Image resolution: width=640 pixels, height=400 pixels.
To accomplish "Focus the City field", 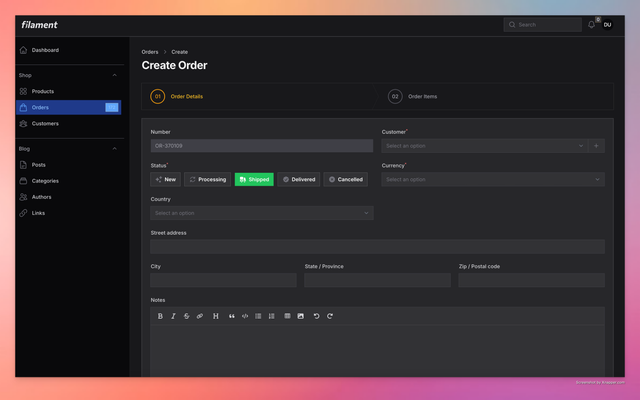I will [223, 280].
